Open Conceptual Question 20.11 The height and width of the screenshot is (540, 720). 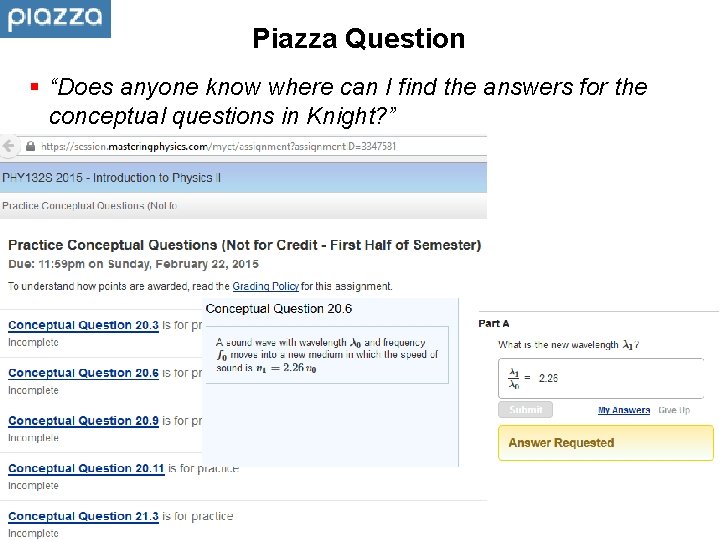pos(86,468)
